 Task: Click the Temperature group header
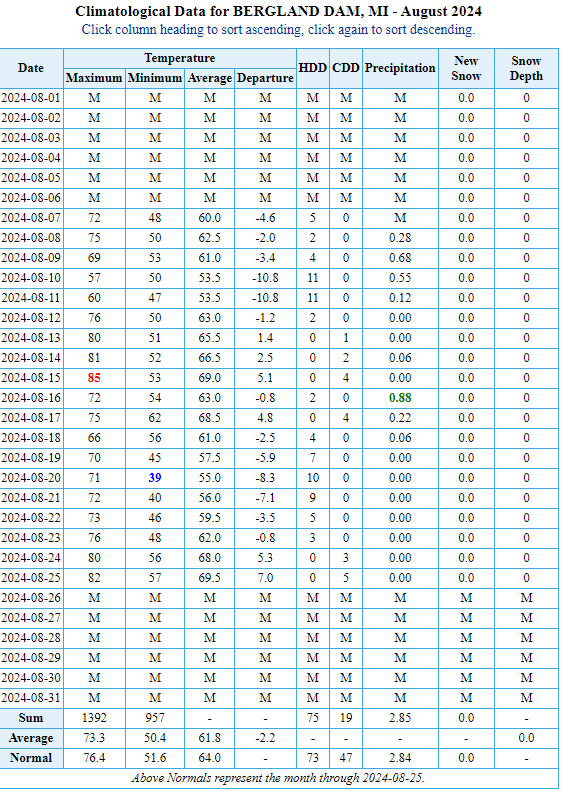point(180,58)
